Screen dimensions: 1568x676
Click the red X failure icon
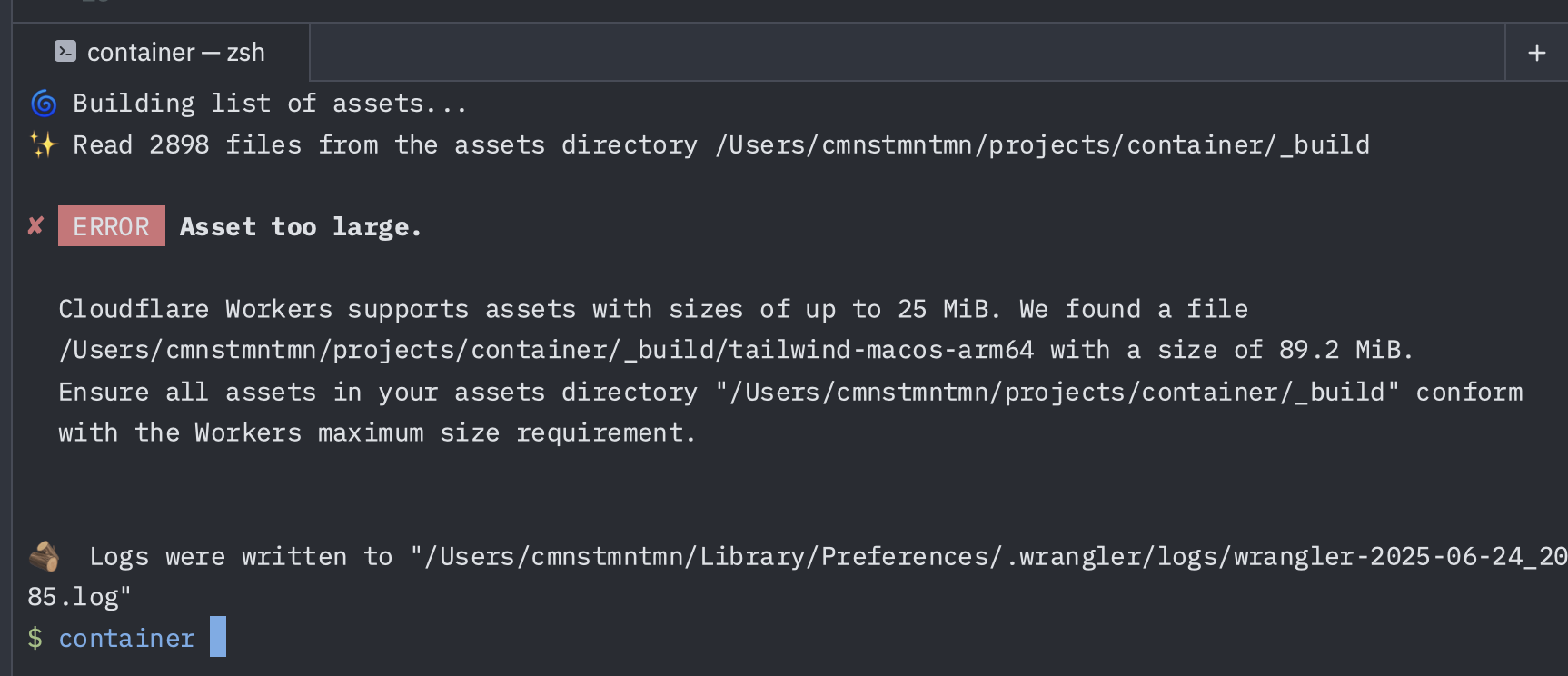point(35,226)
